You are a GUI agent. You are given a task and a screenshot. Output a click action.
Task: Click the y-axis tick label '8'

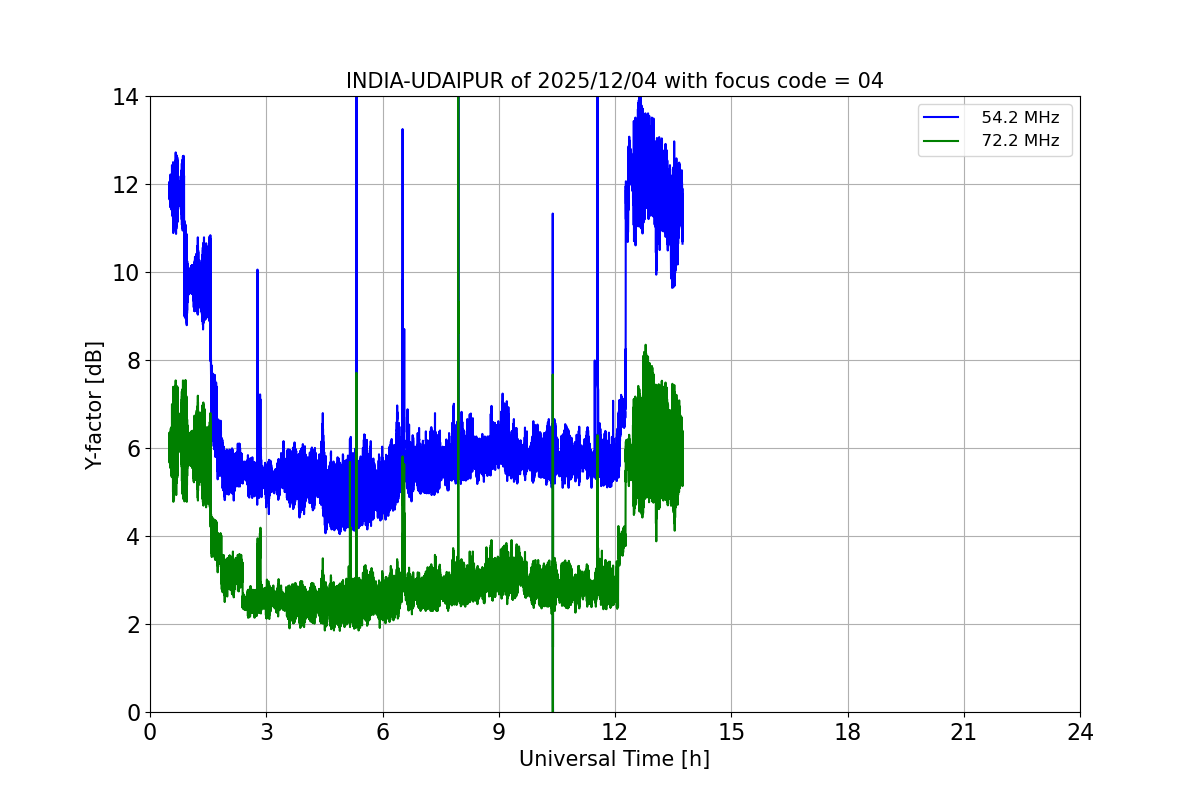coord(133,361)
